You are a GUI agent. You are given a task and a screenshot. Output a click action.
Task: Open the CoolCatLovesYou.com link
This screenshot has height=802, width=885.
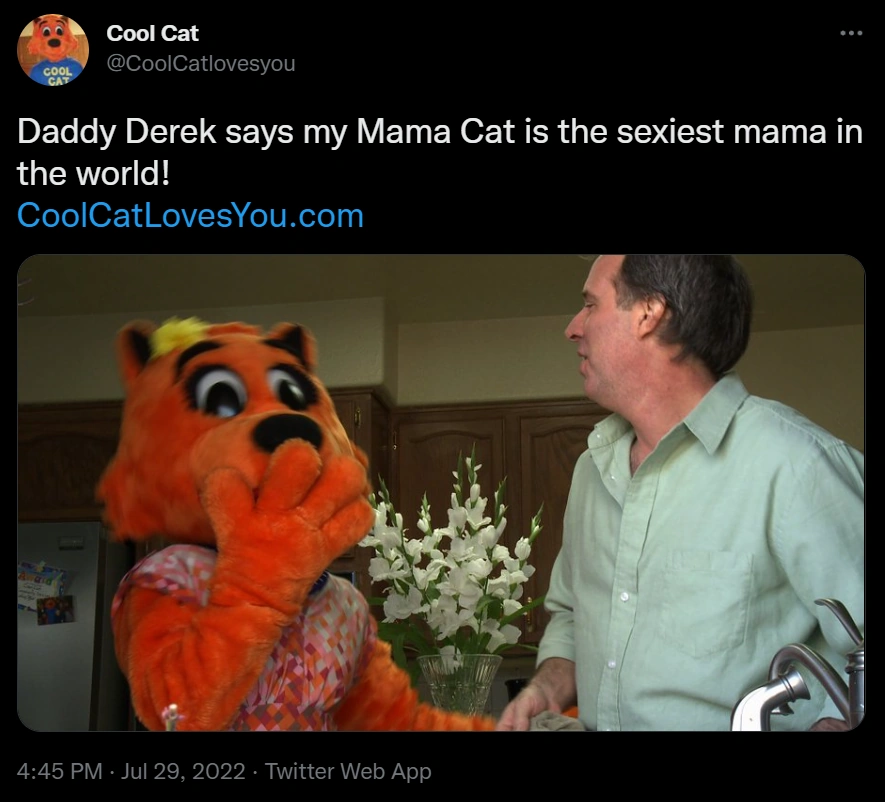[x=190, y=215]
